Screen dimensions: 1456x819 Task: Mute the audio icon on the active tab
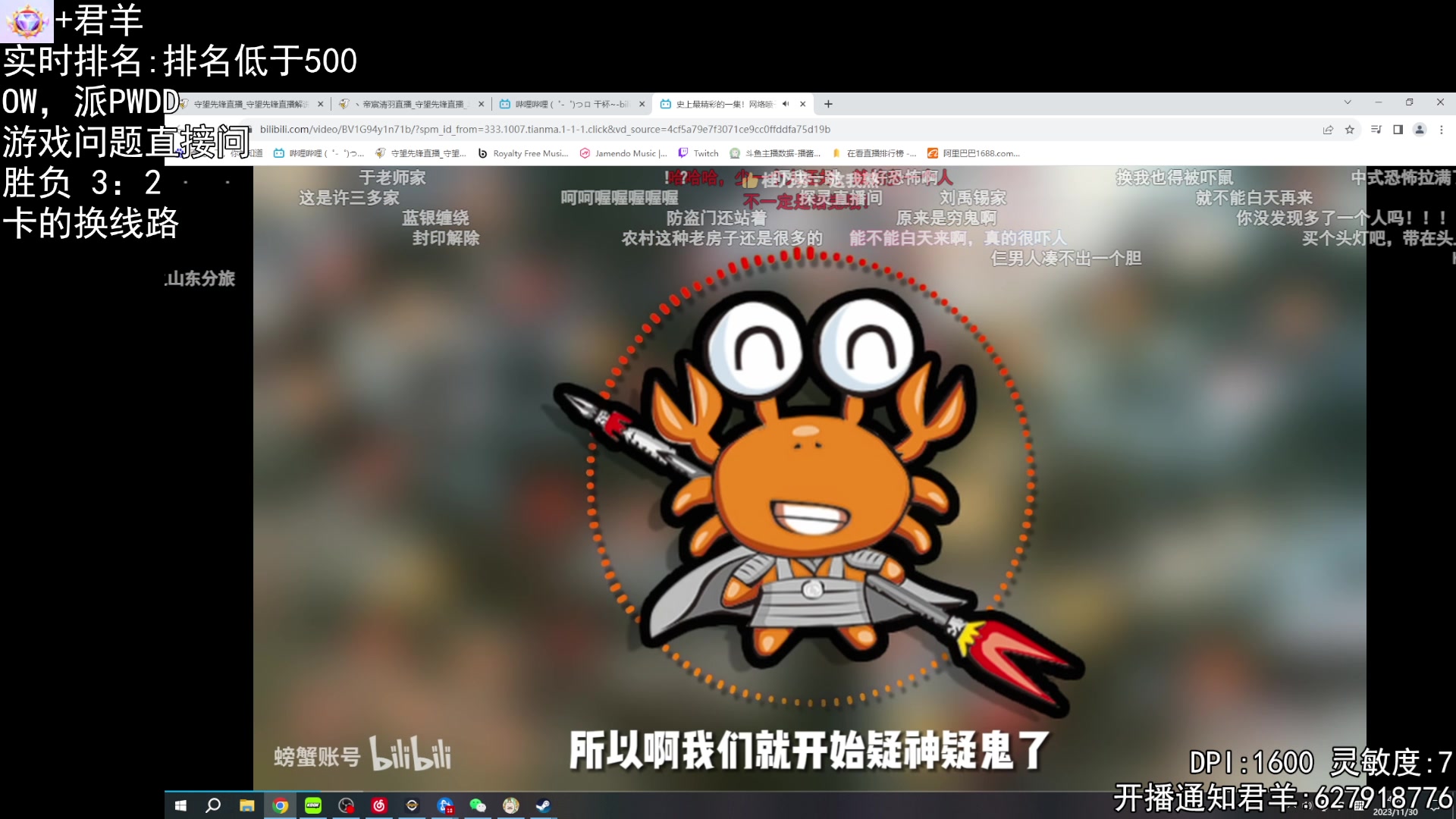point(786,104)
